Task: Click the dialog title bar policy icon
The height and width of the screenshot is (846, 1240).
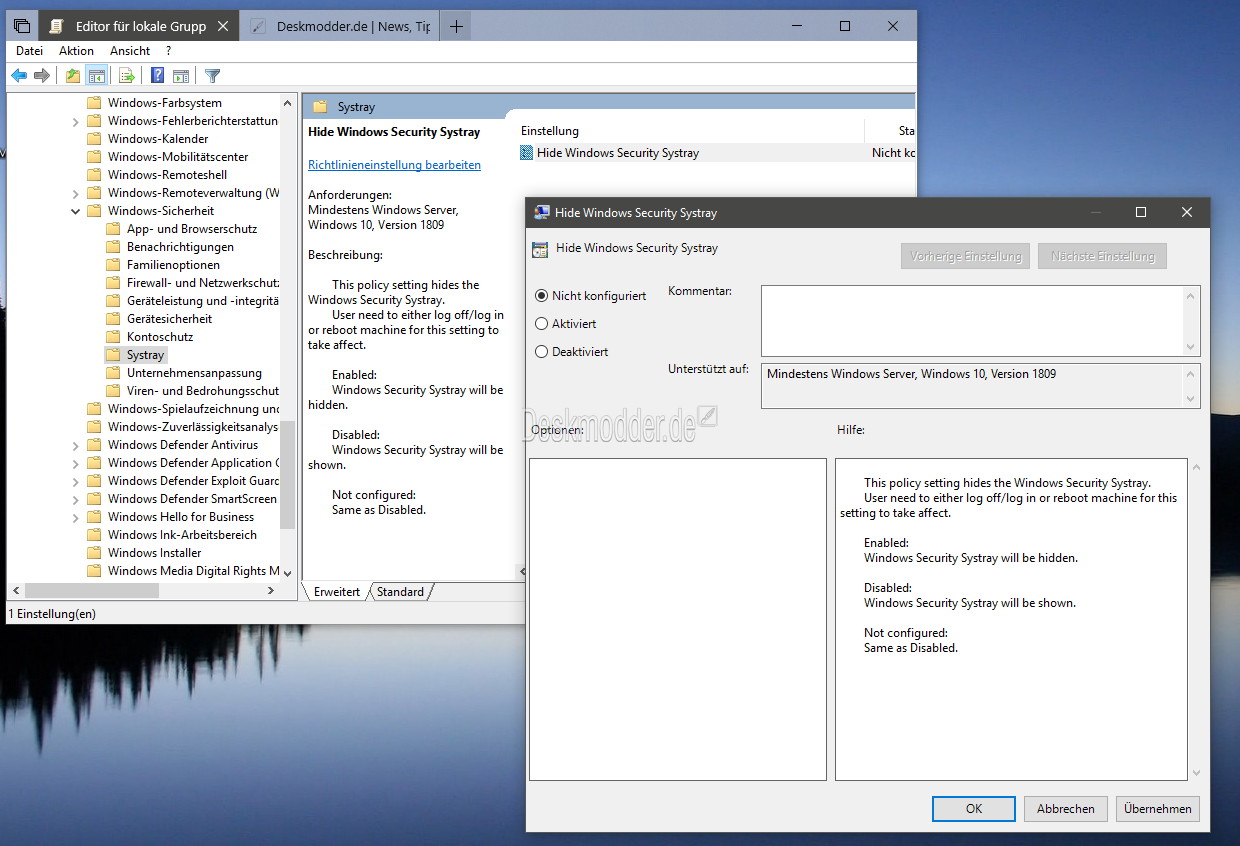Action: [x=542, y=212]
